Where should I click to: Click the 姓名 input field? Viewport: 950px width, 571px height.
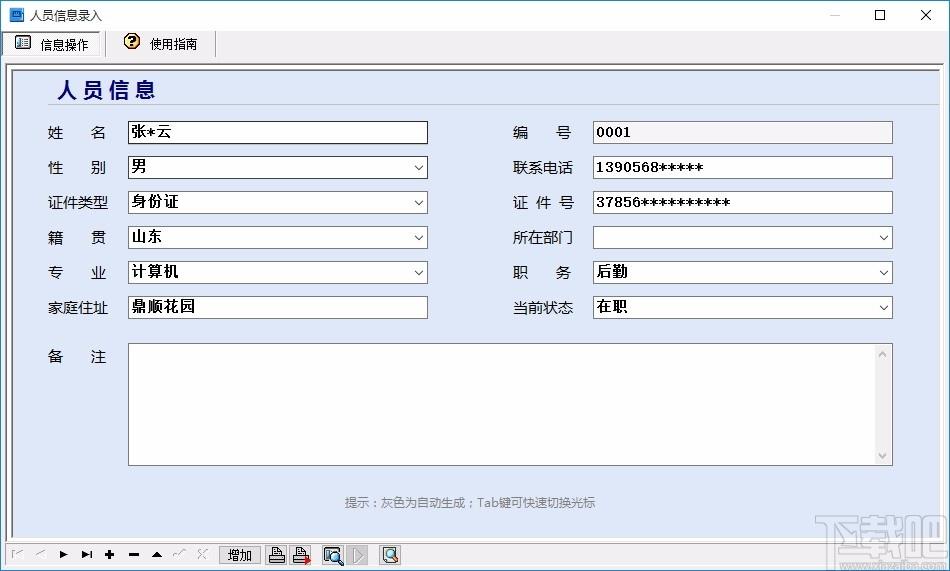pos(277,133)
